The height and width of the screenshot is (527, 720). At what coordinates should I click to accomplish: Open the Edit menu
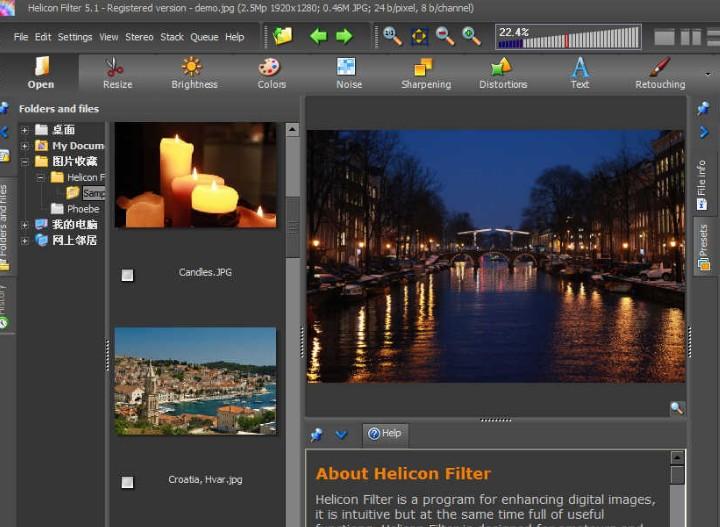43,37
